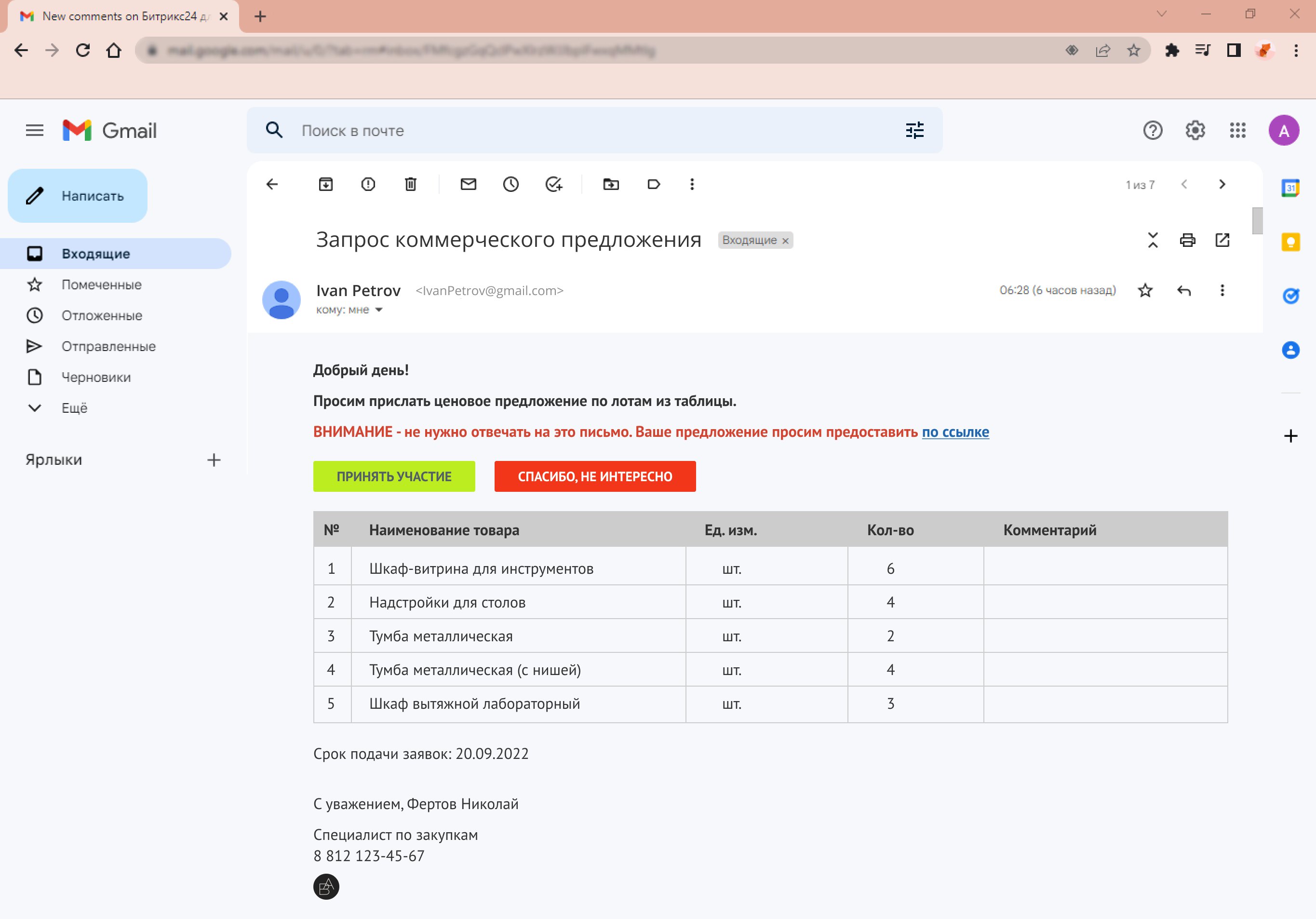Remove the Входящие label tag
Screen dimensions: 1316x919
(x=785, y=241)
